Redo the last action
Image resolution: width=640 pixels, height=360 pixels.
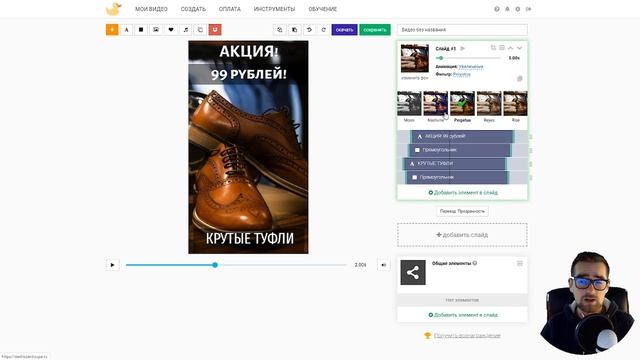(324, 30)
